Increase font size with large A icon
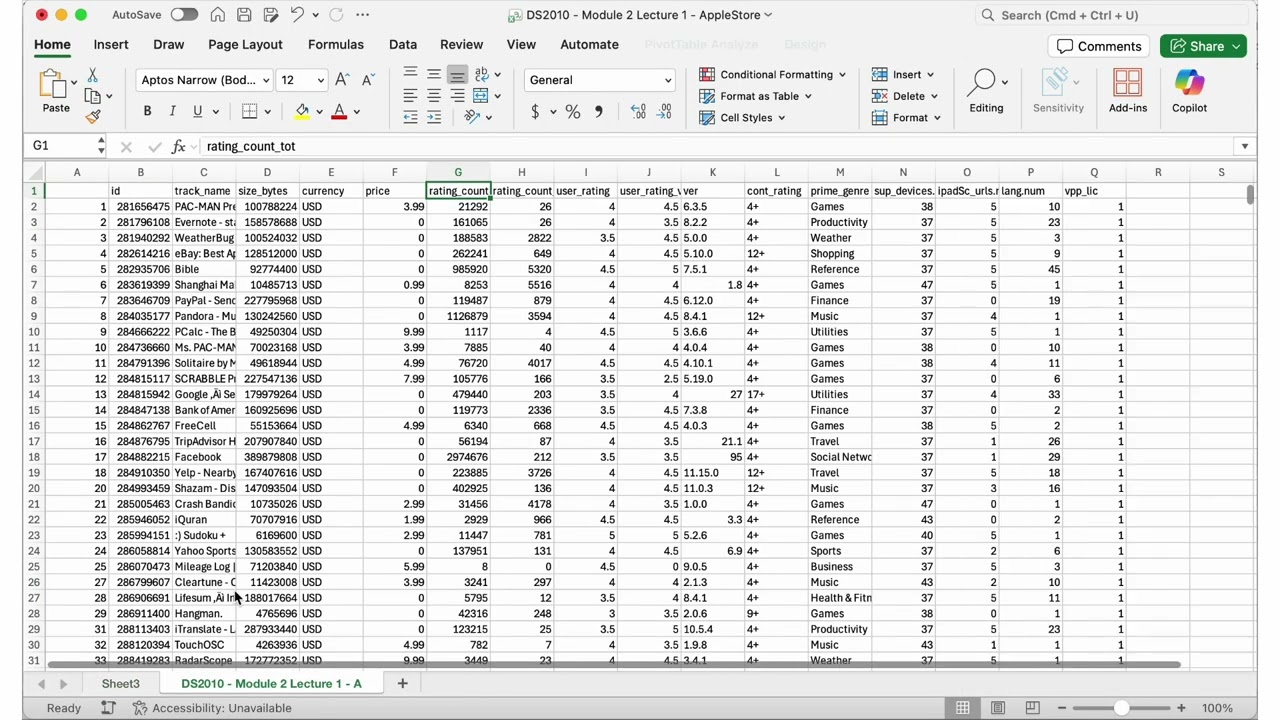The image size is (1280, 720). click(x=342, y=80)
